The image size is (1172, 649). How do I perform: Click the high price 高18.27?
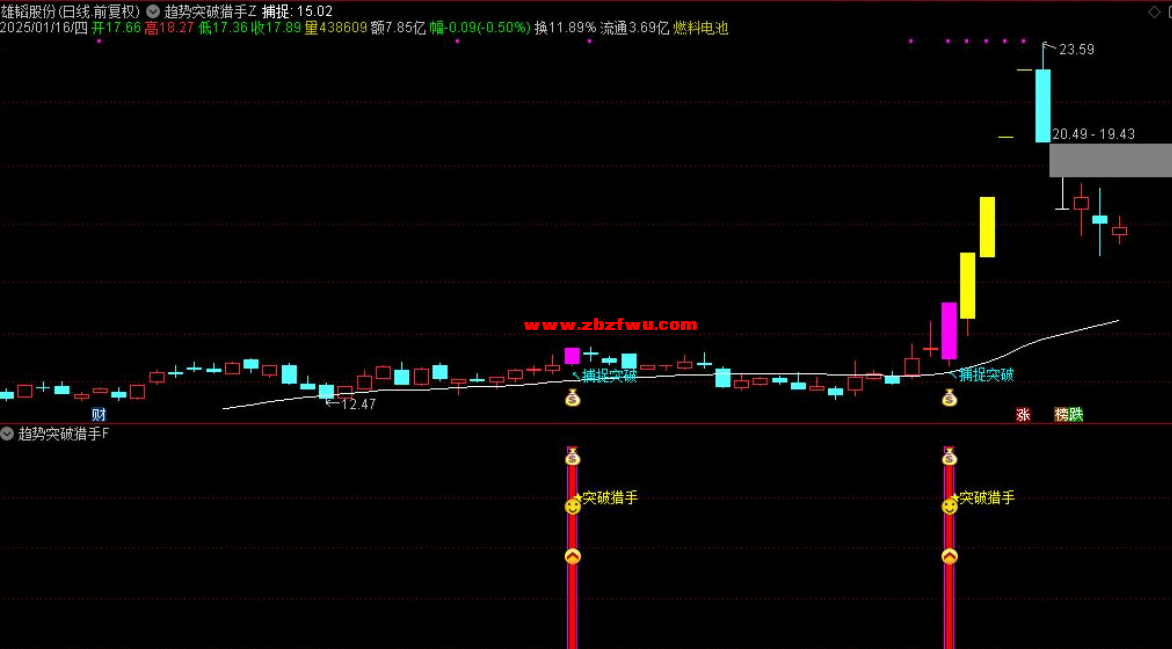(169, 28)
